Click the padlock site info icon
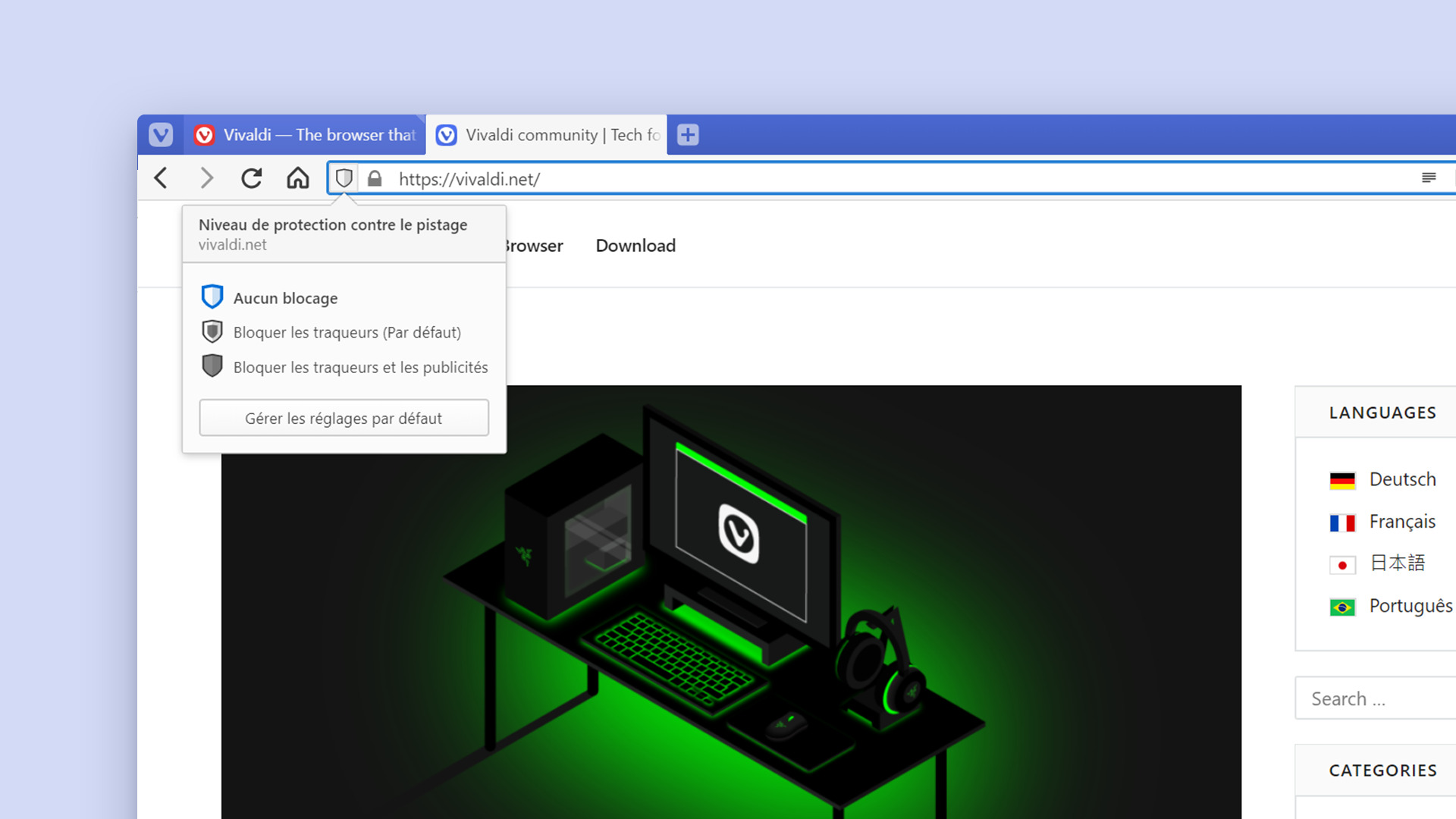Viewport: 1456px width, 819px height. tap(375, 179)
